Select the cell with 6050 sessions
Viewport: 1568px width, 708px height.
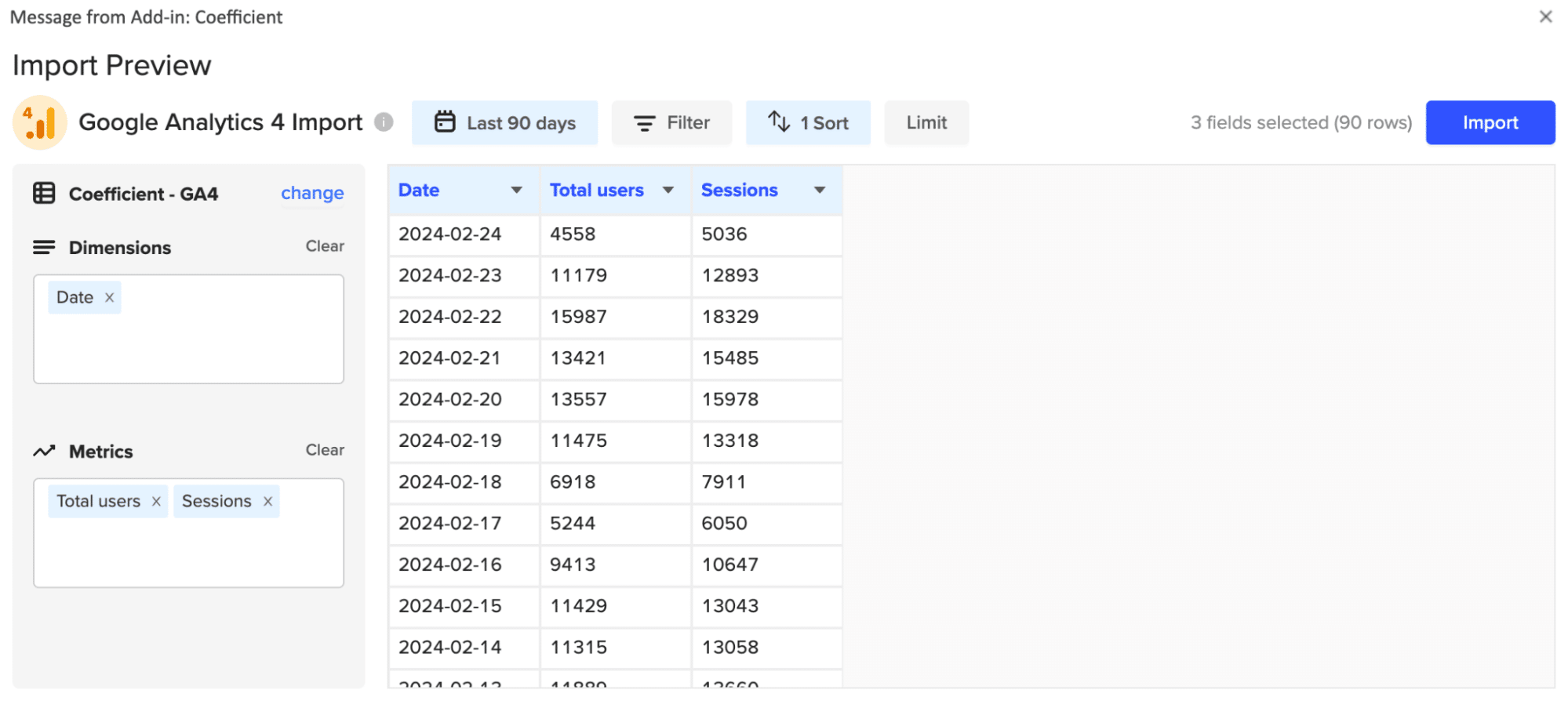pos(766,524)
